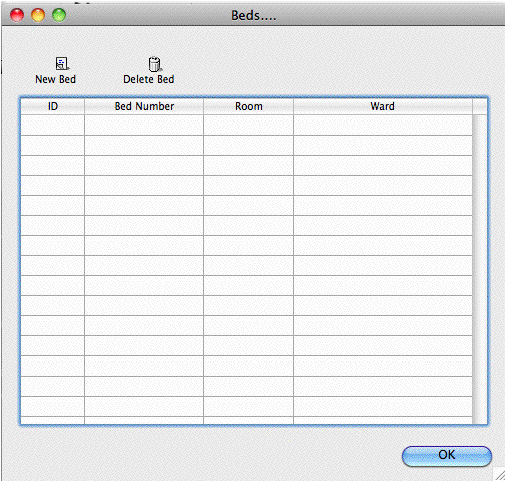
Task: Click the New Bed icon
Action: tap(62, 63)
